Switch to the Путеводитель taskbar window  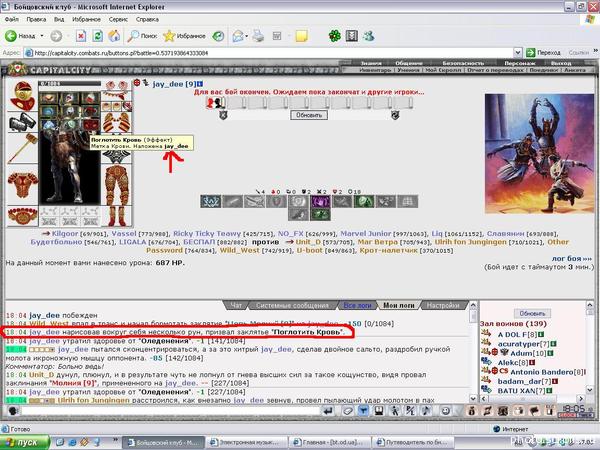414,443
